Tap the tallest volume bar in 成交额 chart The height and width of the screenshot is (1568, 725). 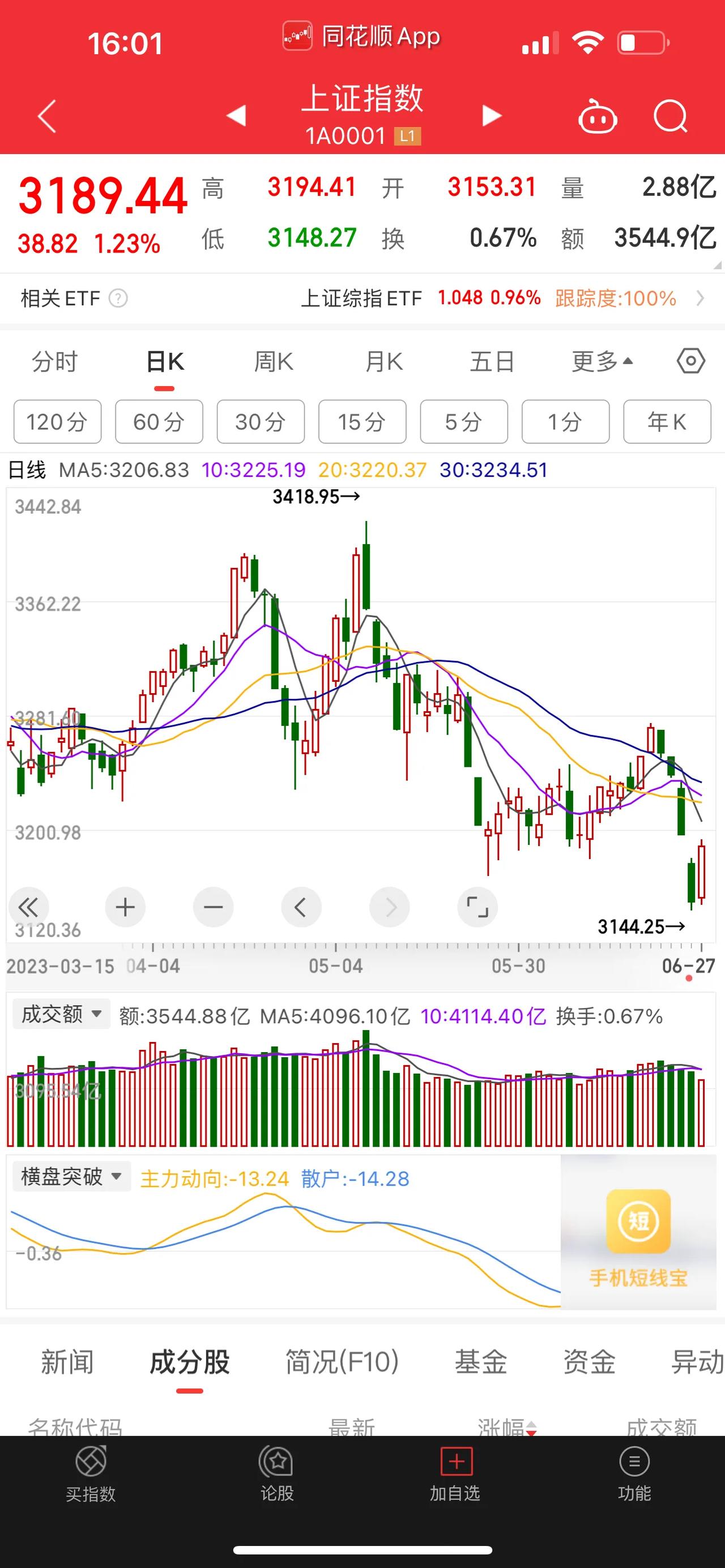point(366,1088)
